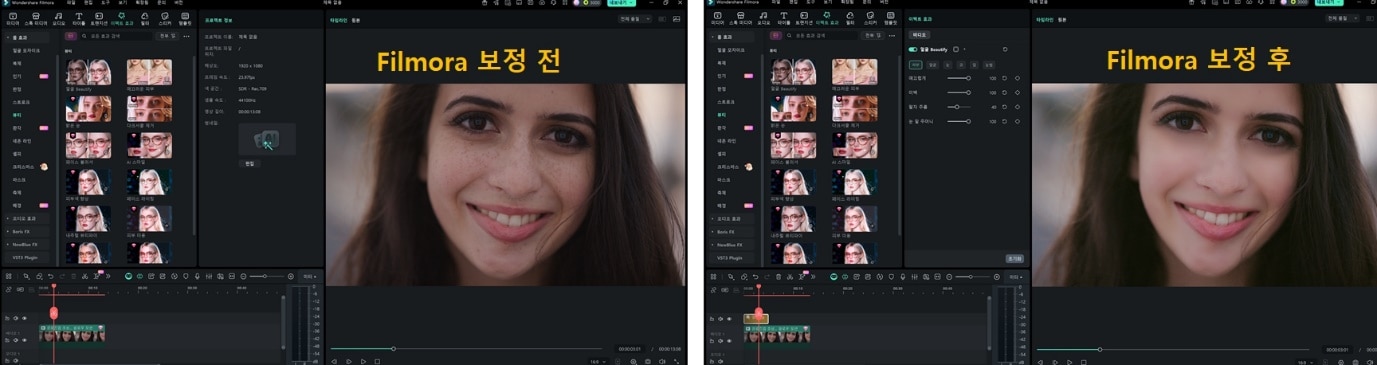Click the volume speaker icon in left player
The width and height of the screenshot is (1377, 365).
click(x=662, y=361)
